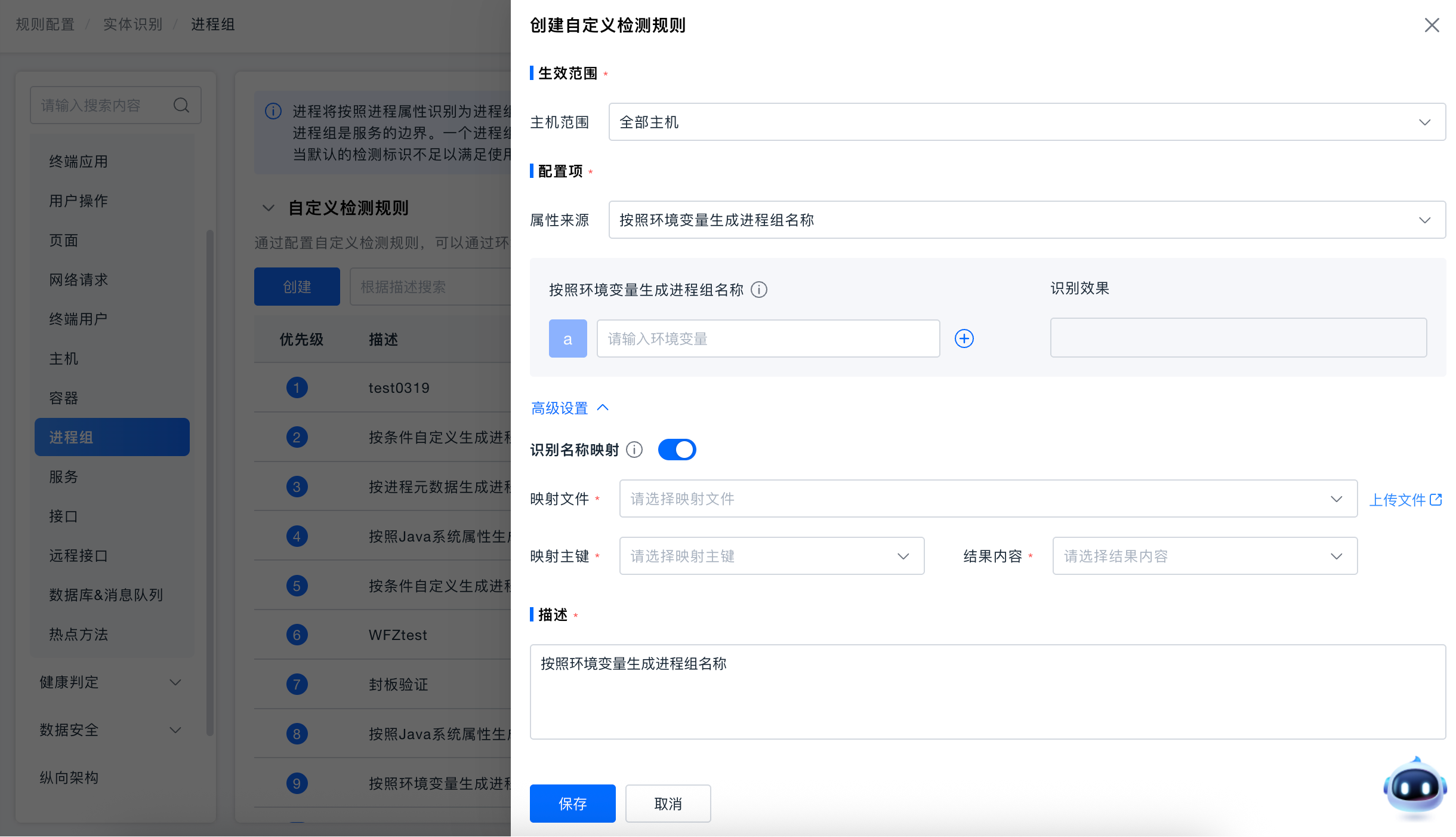
Task: Open the chatbot assistant robot icon
Action: tap(1415, 787)
